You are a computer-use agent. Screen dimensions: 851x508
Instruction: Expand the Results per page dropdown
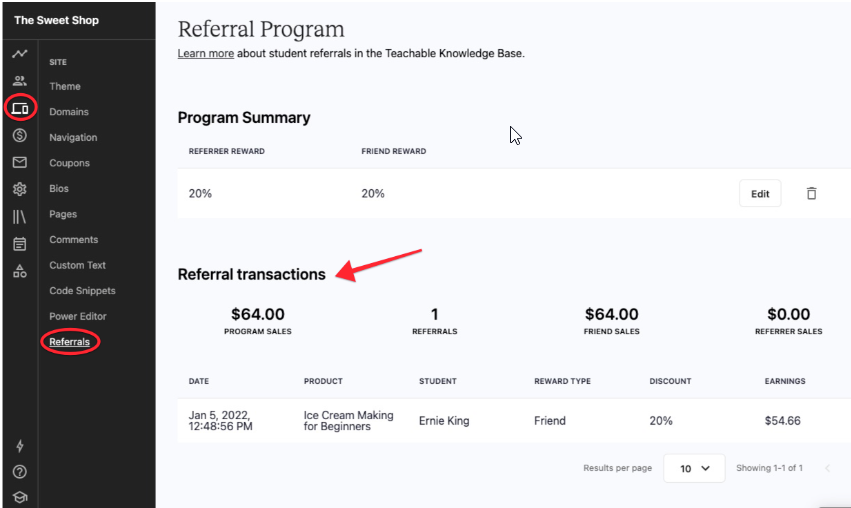pyautogui.click(x=693, y=468)
